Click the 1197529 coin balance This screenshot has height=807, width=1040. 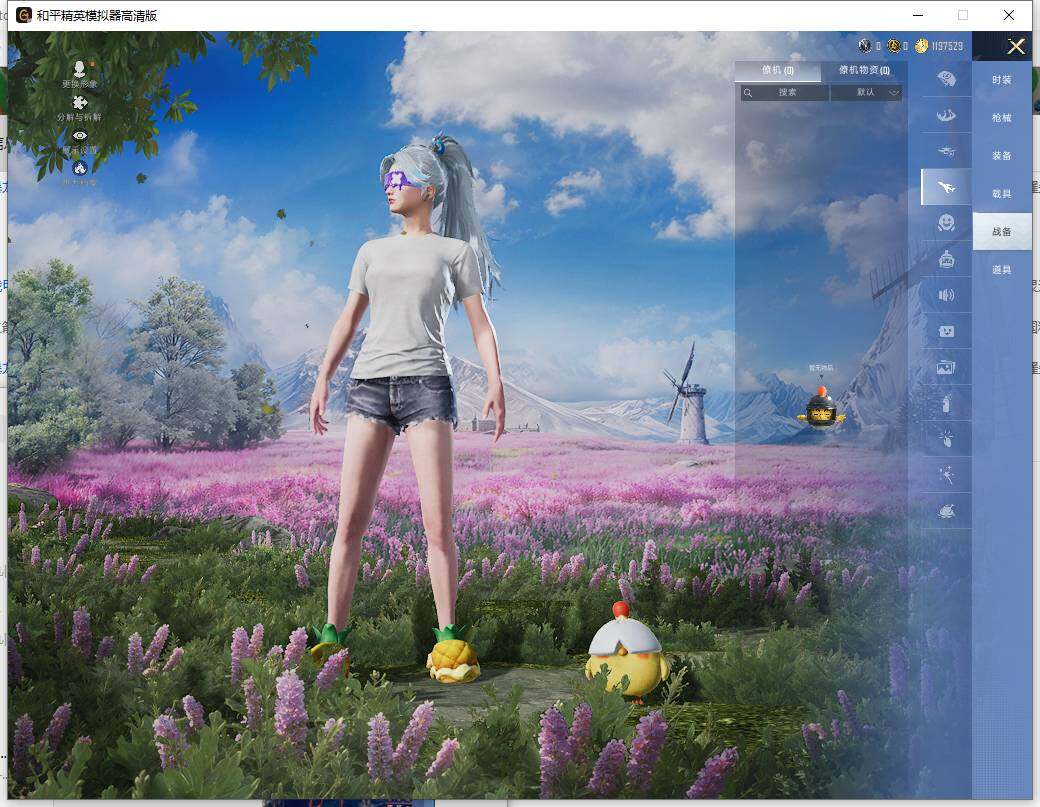(x=947, y=46)
